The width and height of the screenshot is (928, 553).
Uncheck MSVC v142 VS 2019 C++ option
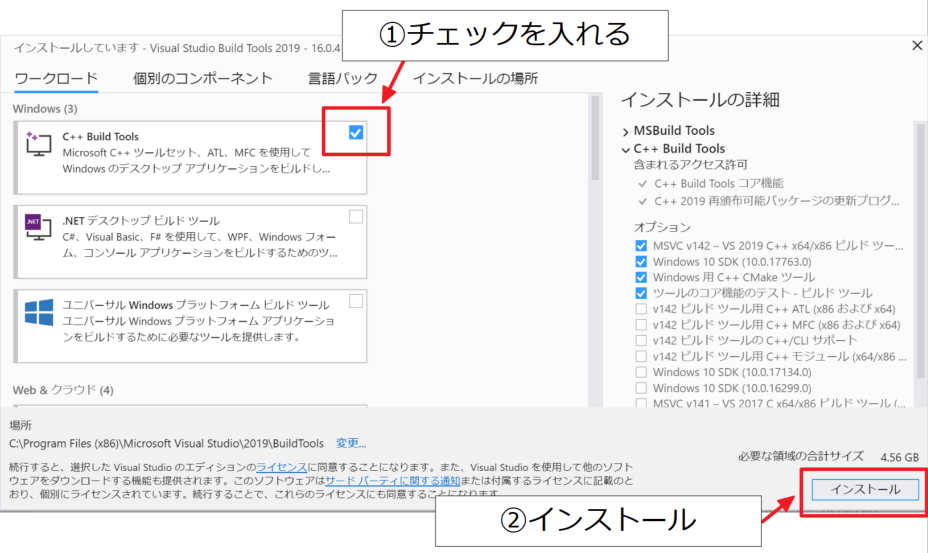tap(641, 246)
